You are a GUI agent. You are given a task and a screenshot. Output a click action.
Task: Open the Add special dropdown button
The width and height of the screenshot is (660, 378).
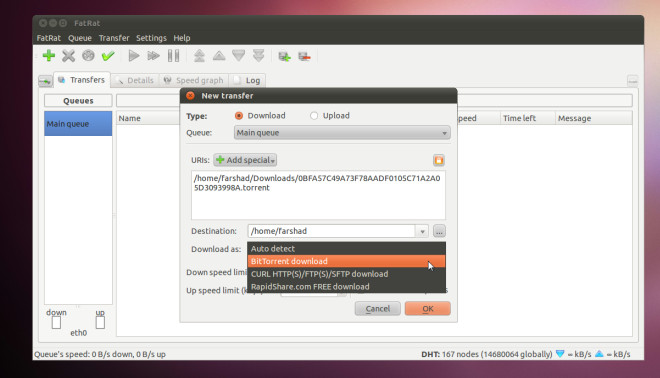245,160
